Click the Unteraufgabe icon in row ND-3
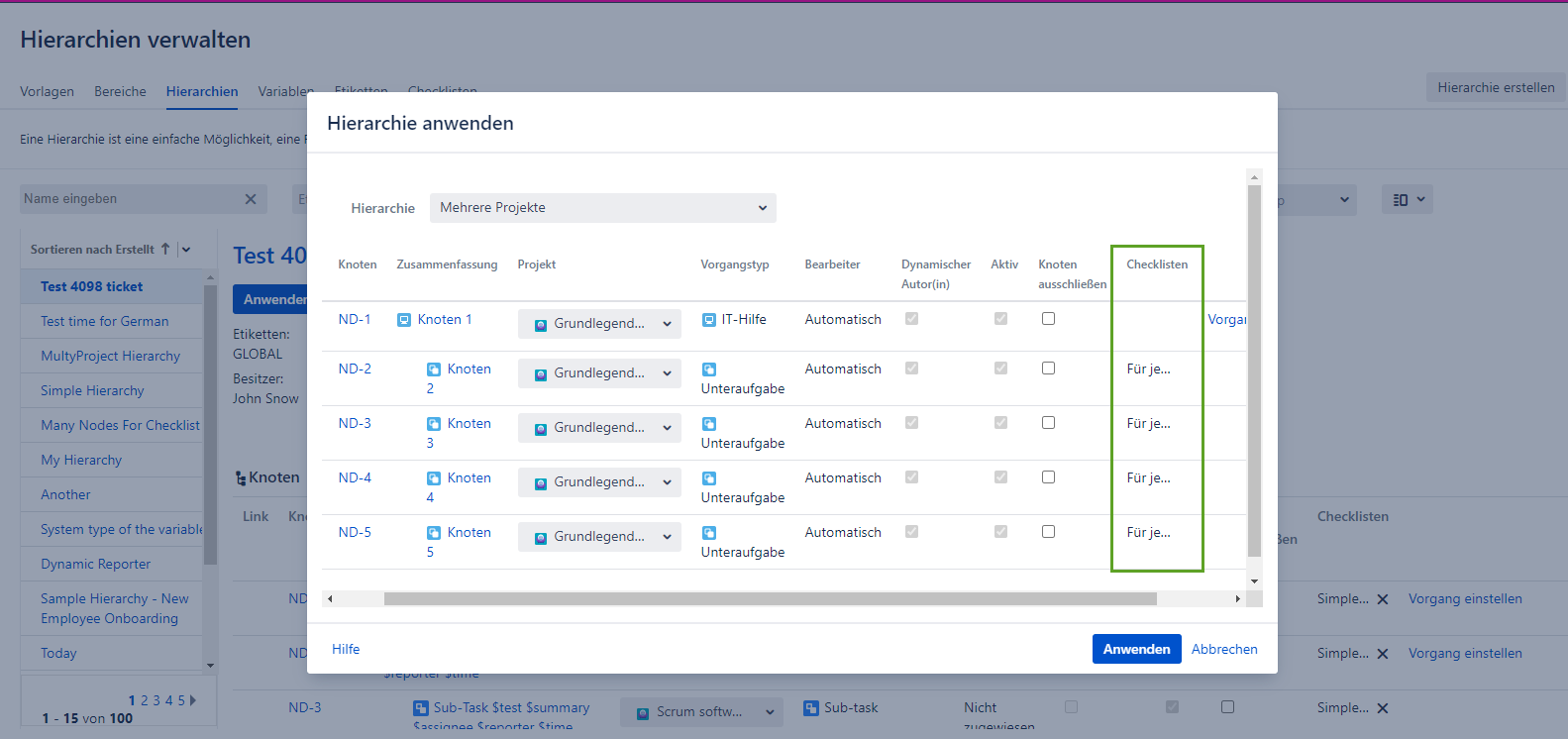The width and height of the screenshot is (1568, 739). click(x=709, y=424)
